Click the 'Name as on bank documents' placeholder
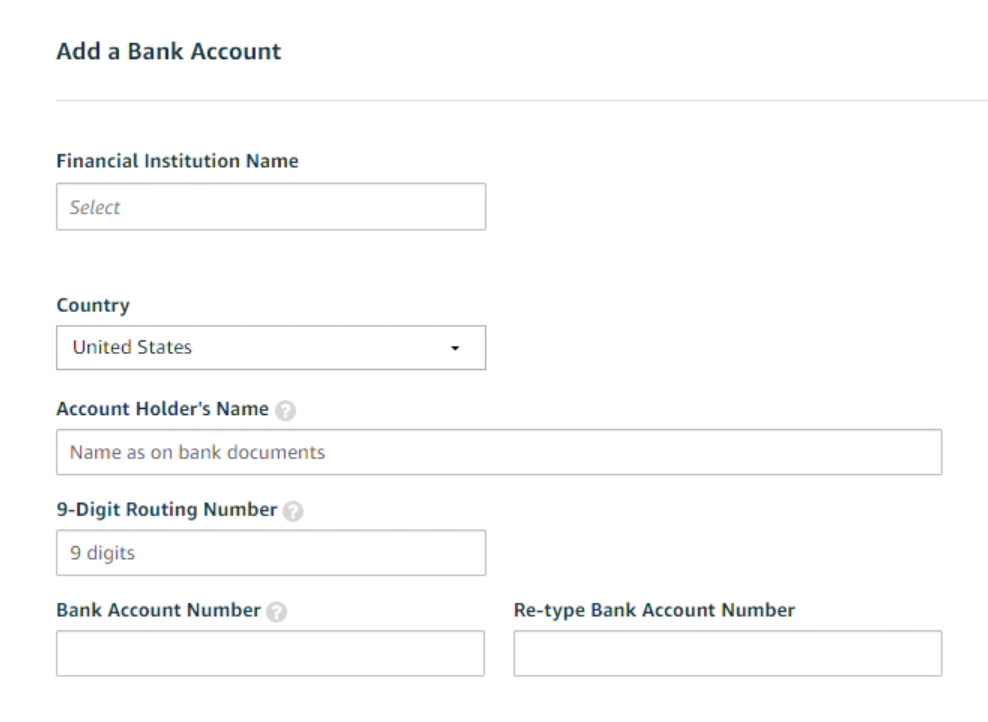The width and height of the screenshot is (988, 722). (197, 452)
